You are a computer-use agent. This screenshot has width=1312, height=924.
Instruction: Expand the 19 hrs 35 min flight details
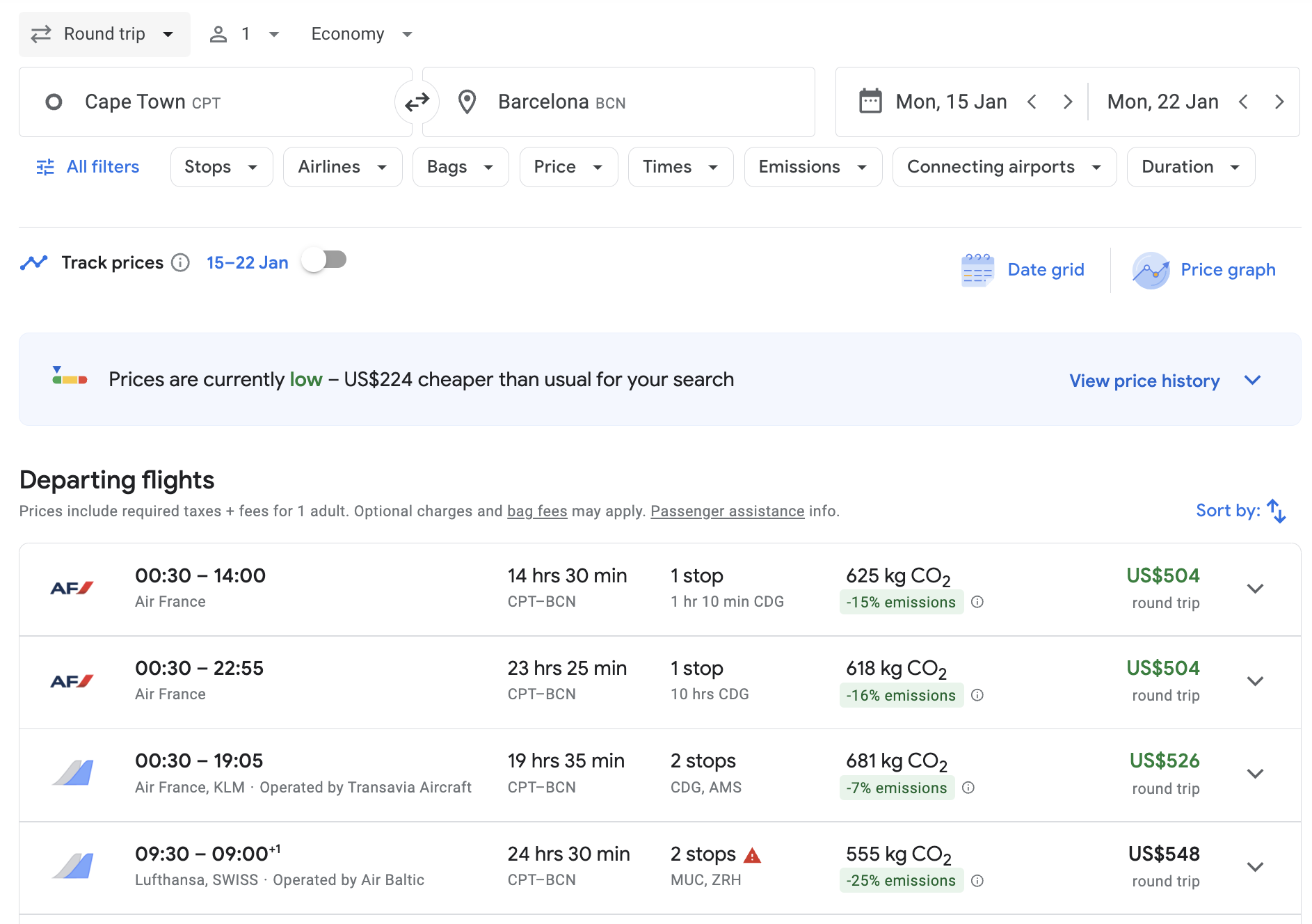1255,774
